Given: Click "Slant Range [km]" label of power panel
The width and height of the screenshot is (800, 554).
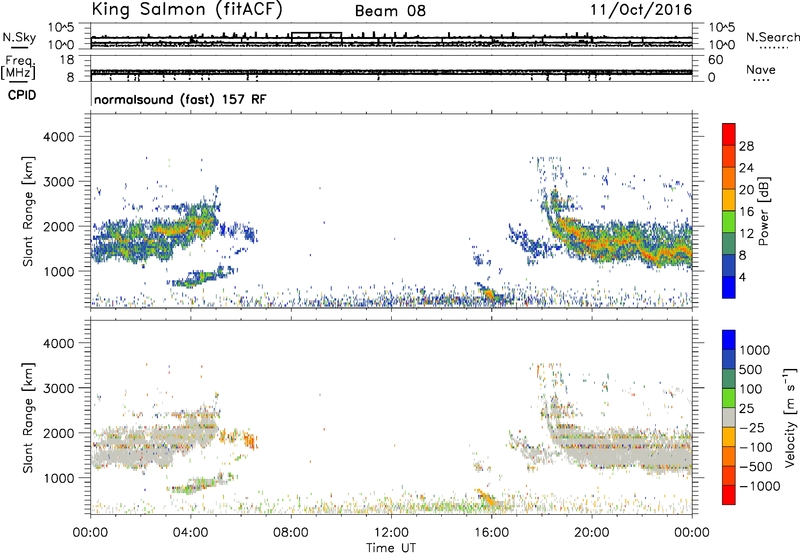Looking at the screenshot, I should click(28, 211).
